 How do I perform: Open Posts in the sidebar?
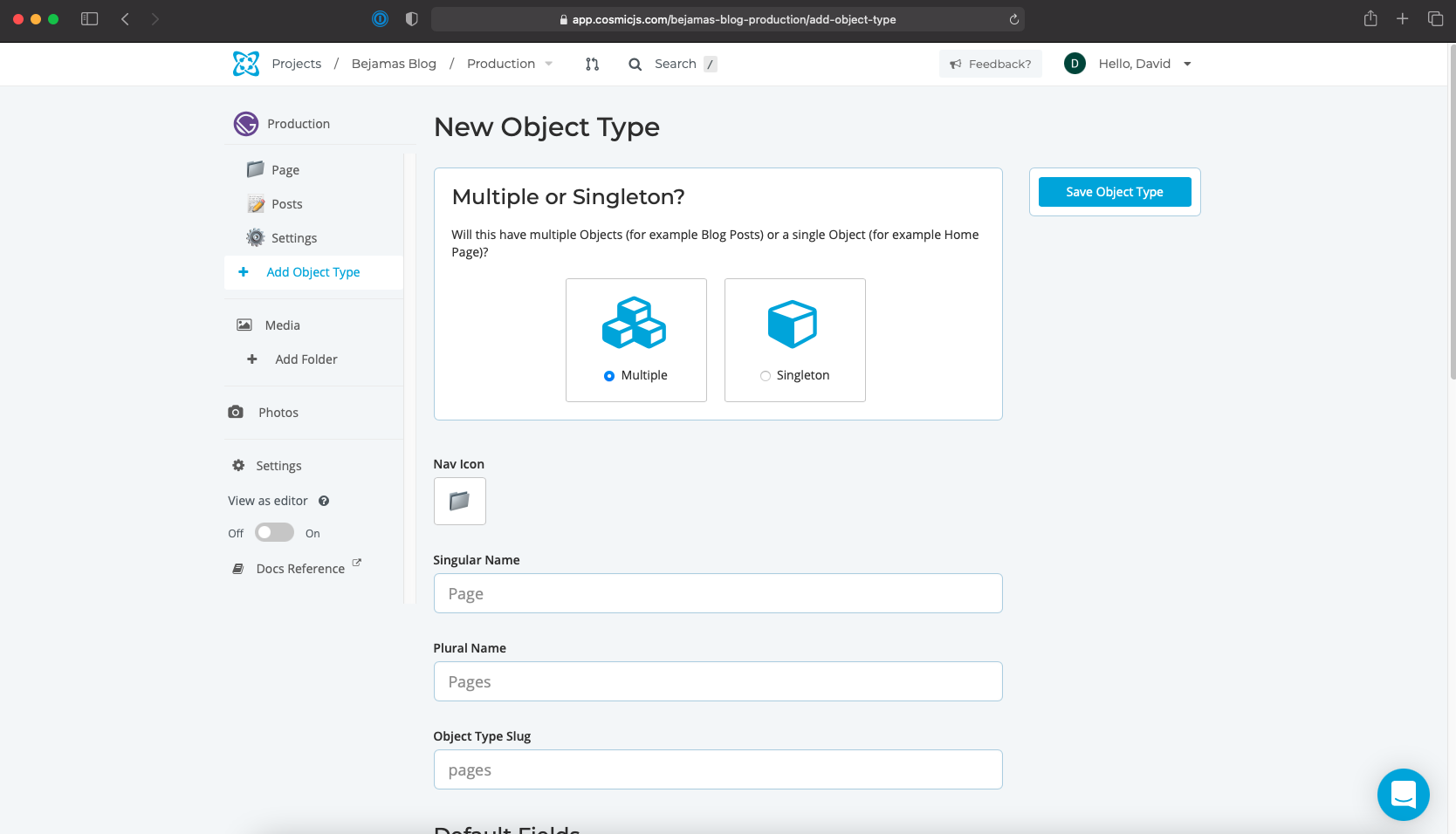286,204
